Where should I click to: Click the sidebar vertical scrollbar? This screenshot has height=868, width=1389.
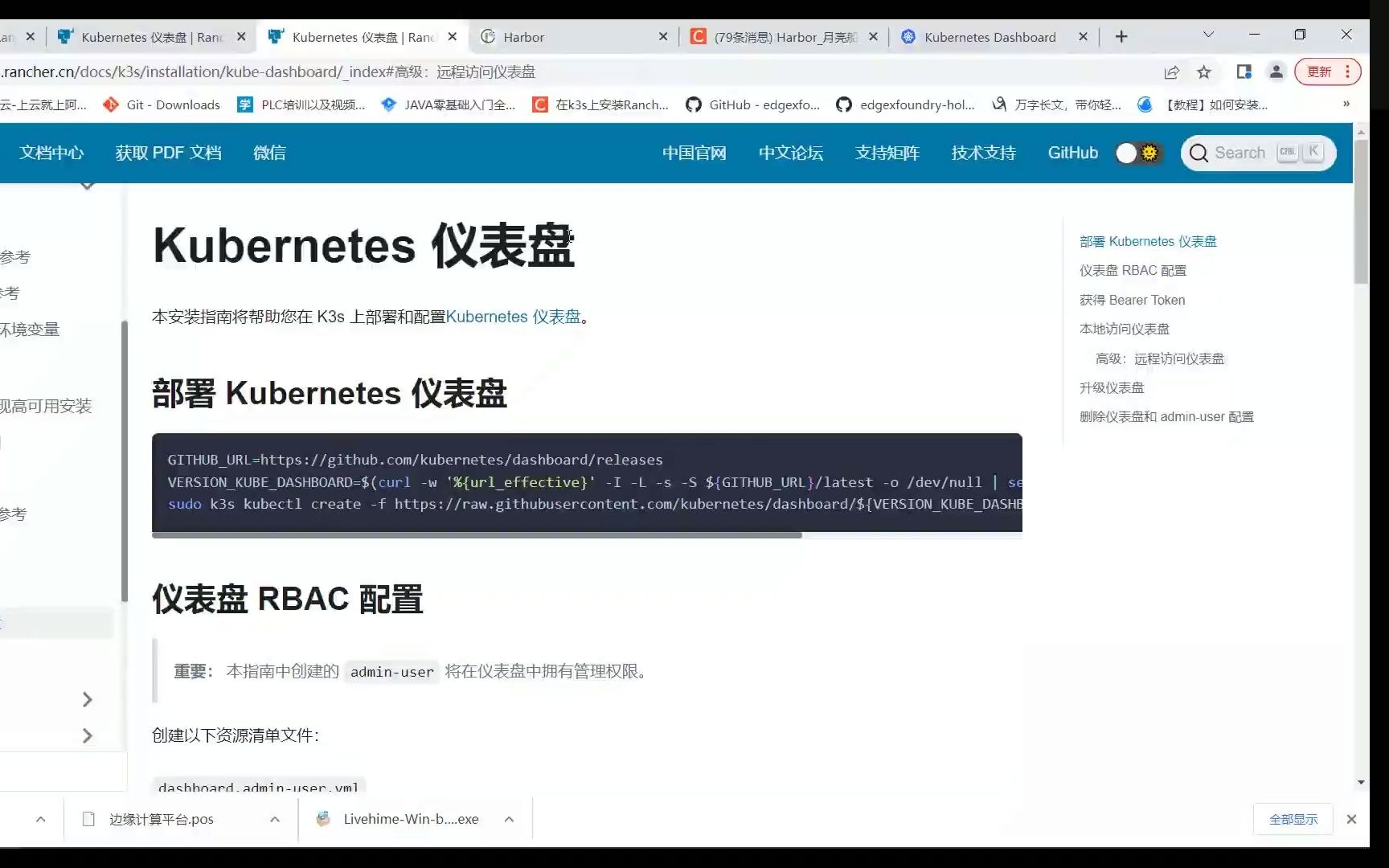(x=125, y=461)
